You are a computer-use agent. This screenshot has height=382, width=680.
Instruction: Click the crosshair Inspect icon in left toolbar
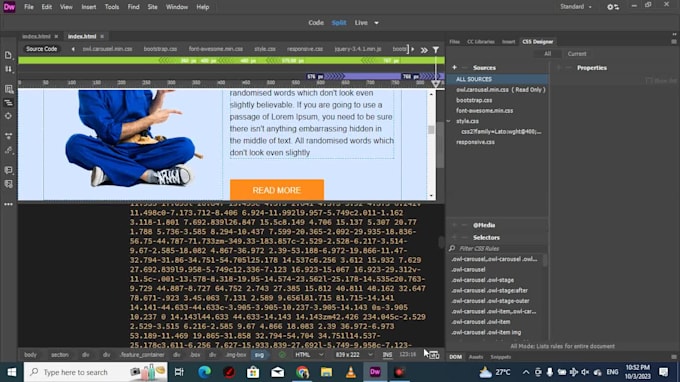(x=8, y=116)
